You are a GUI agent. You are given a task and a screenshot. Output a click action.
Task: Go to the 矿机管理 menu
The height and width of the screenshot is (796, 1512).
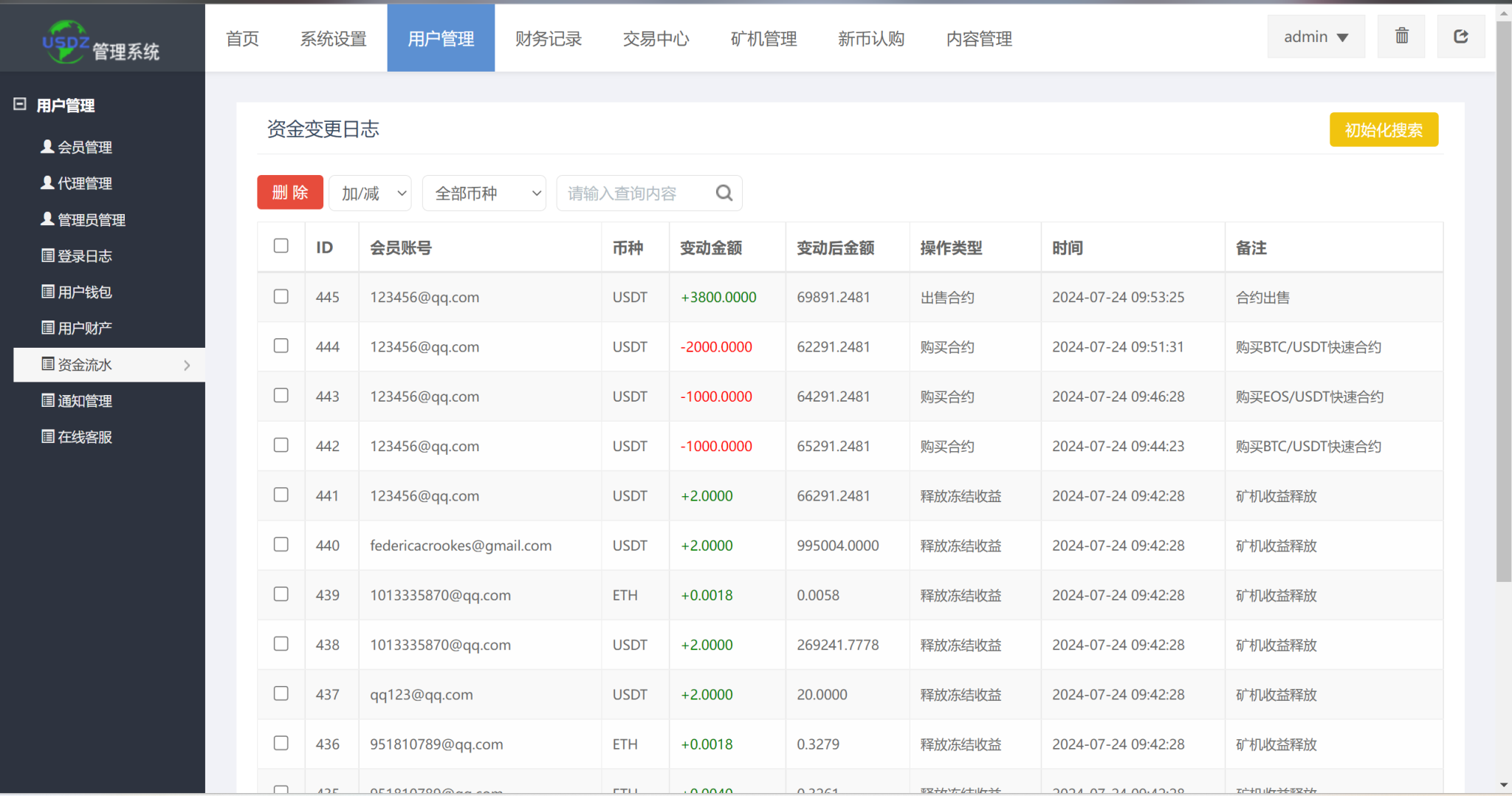763,38
